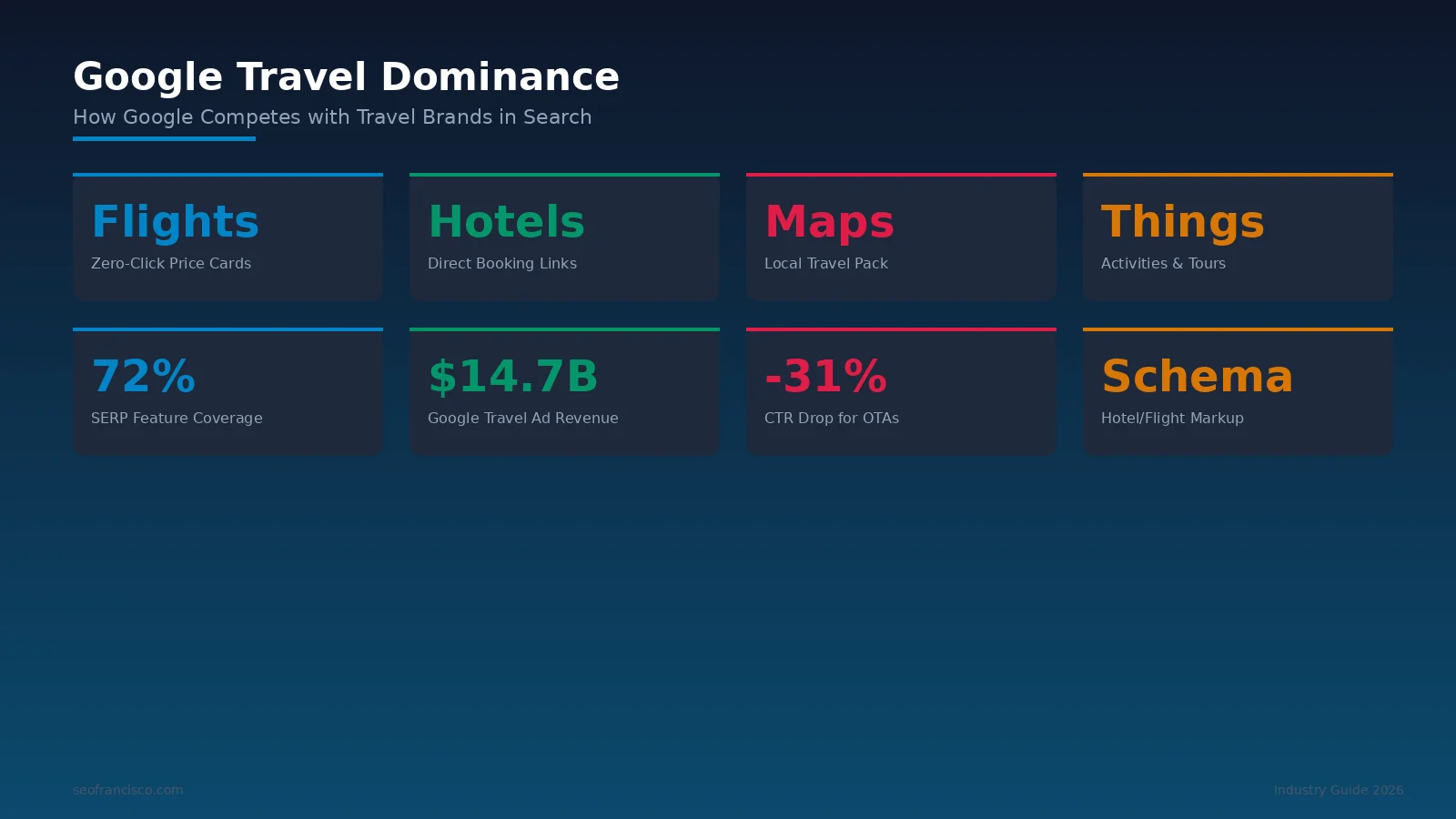Image resolution: width=1456 pixels, height=819 pixels.
Task: Select the Things Activities & Tours card
Action: pyautogui.click(x=1238, y=237)
